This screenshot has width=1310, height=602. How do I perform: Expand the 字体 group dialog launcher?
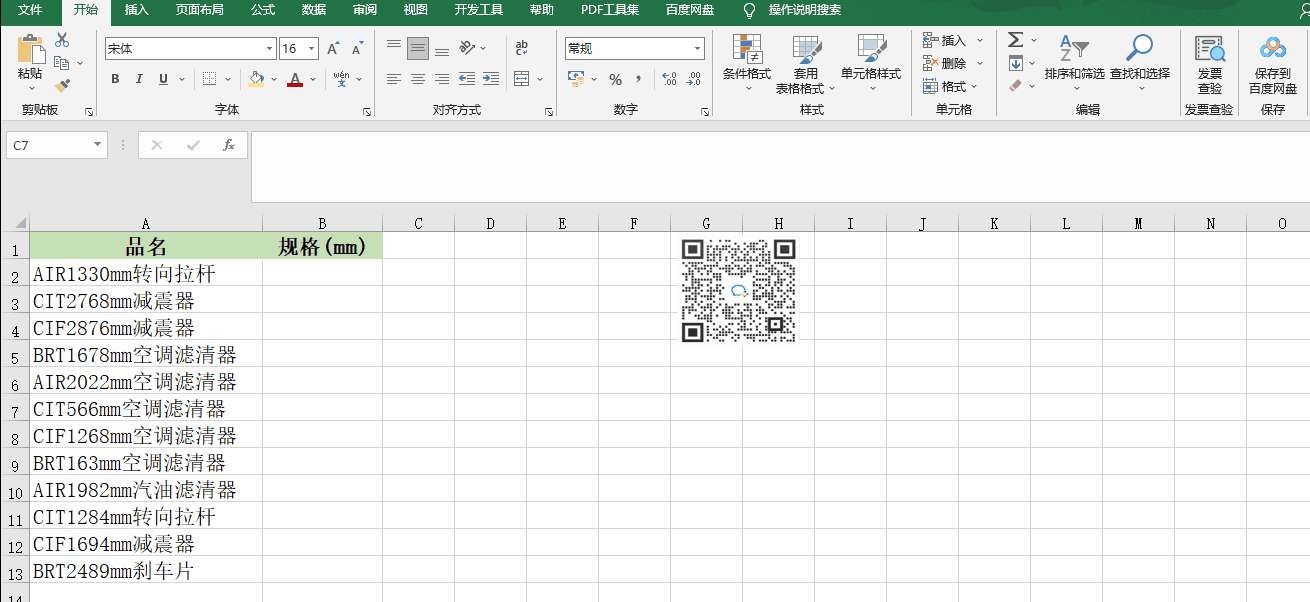click(x=367, y=112)
